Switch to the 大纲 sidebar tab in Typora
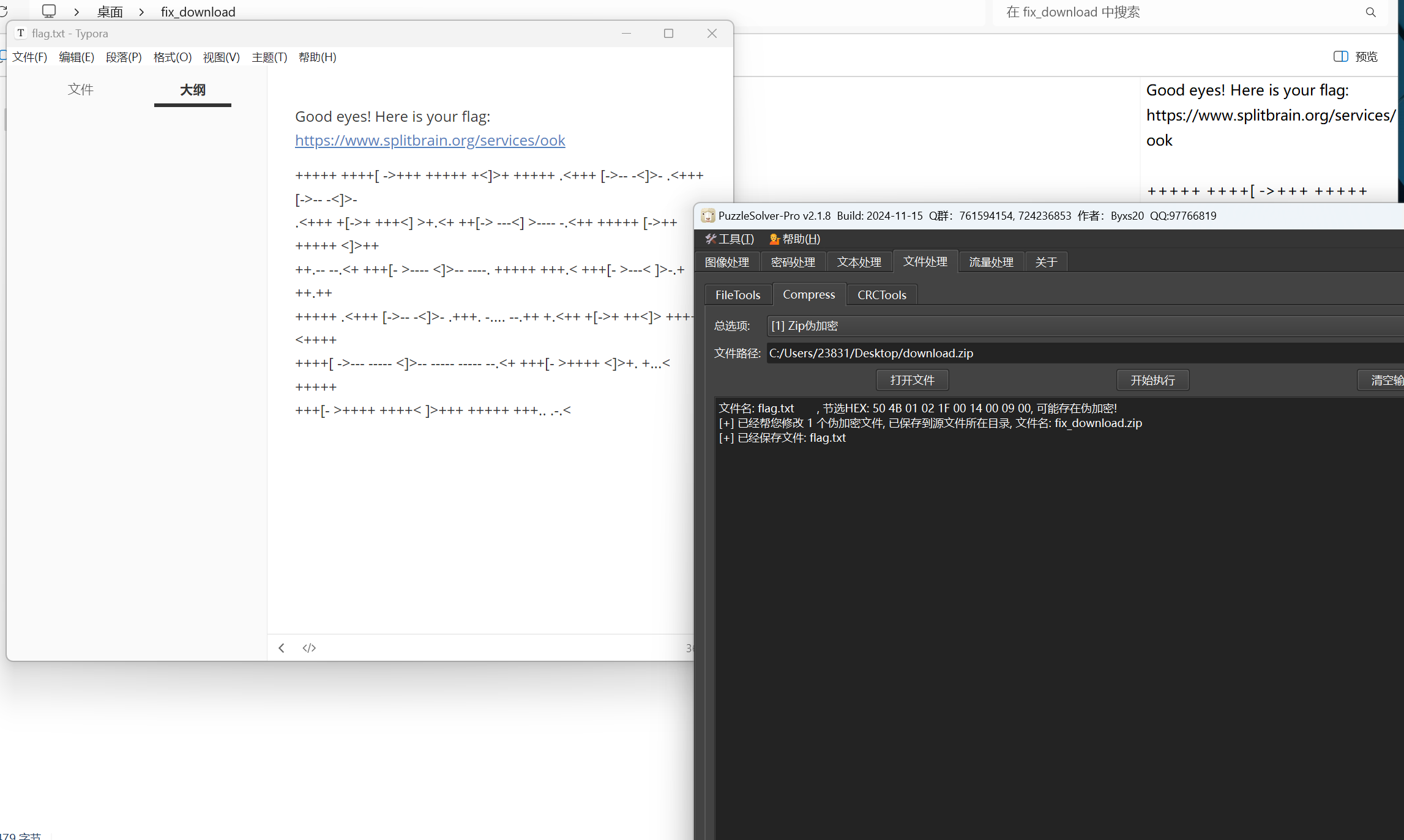Image resolution: width=1404 pixels, height=840 pixels. (193, 90)
